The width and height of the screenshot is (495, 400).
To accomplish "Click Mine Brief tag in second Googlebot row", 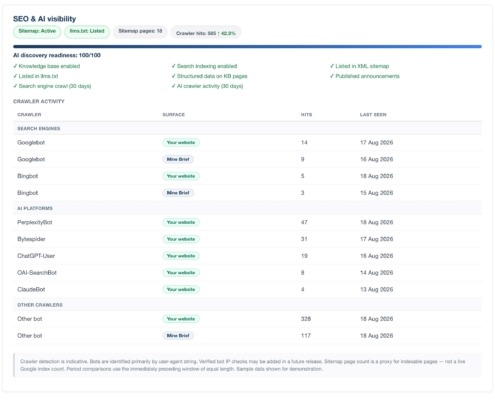I will click(x=178, y=159).
